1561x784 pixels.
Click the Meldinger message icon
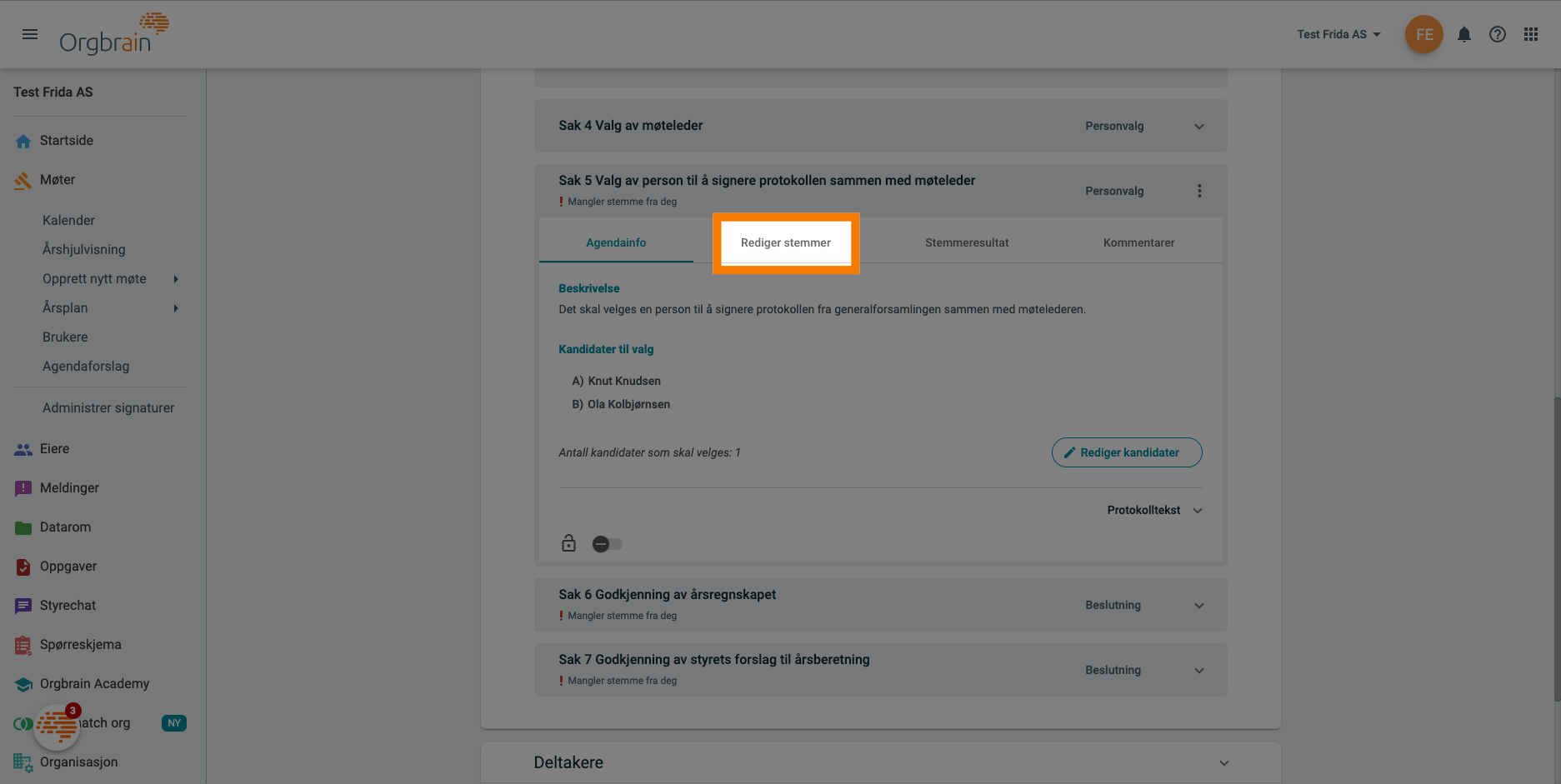point(23,488)
